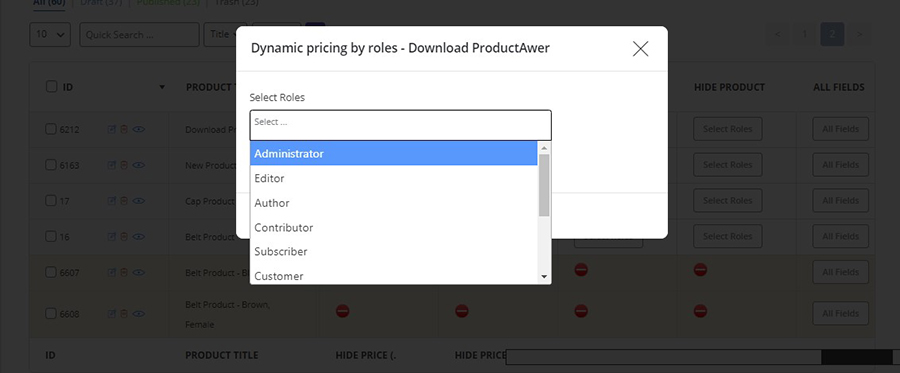Toggle the select-all checkbox next to ID header

click(x=51, y=87)
